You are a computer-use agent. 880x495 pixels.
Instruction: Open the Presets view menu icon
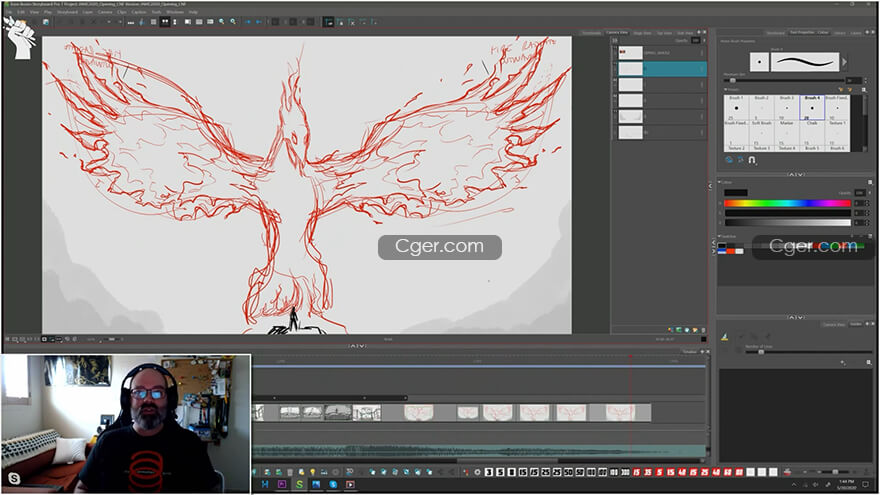tap(864, 89)
